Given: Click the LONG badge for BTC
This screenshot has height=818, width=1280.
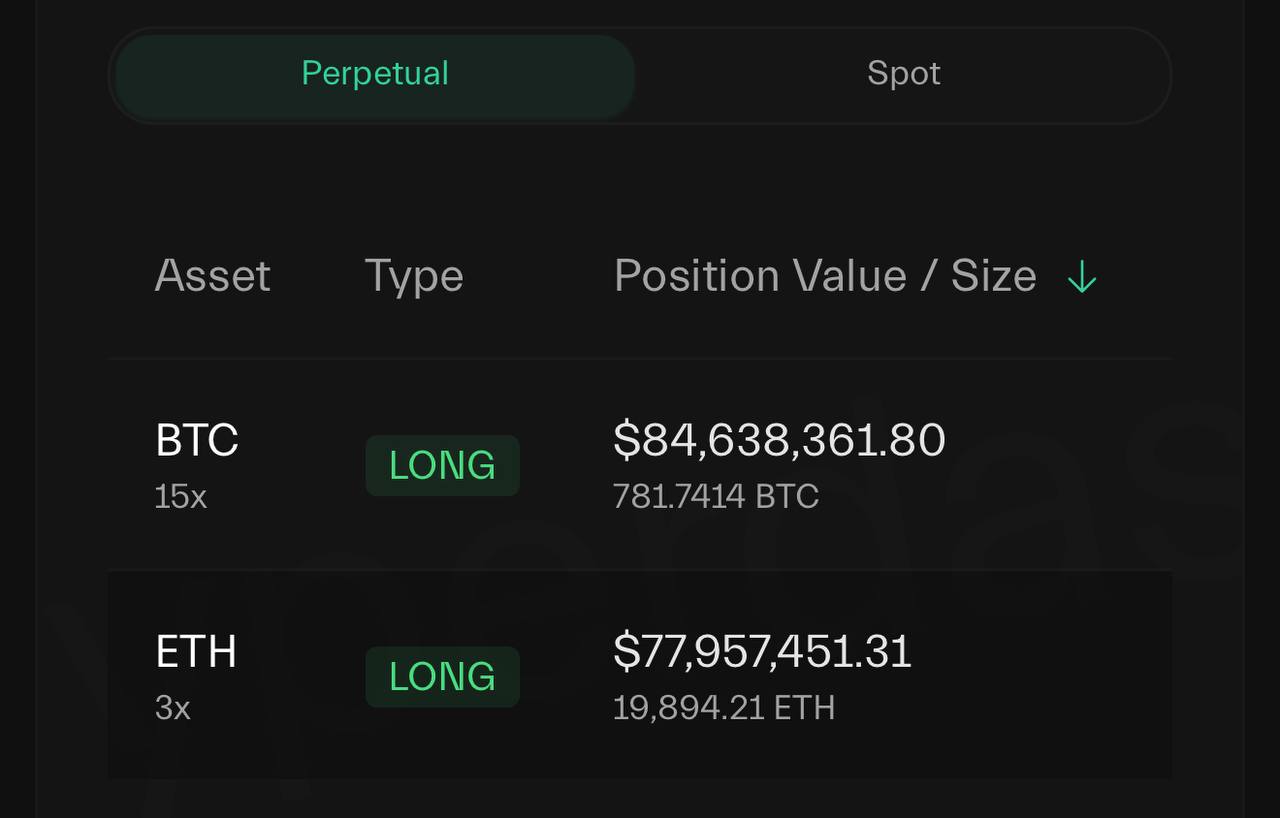Looking at the screenshot, I should 442,465.
